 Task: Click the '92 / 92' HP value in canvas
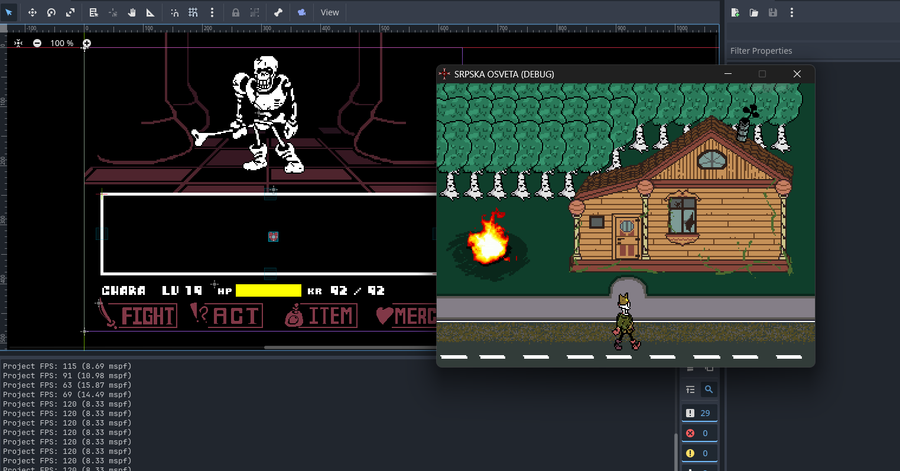tap(357, 291)
